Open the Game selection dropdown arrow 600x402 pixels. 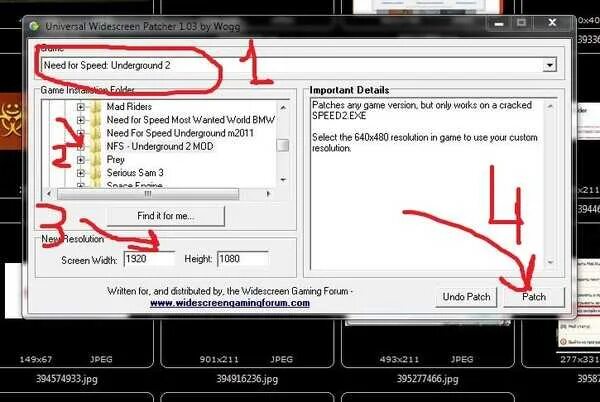pyautogui.click(x=549, y=65)
